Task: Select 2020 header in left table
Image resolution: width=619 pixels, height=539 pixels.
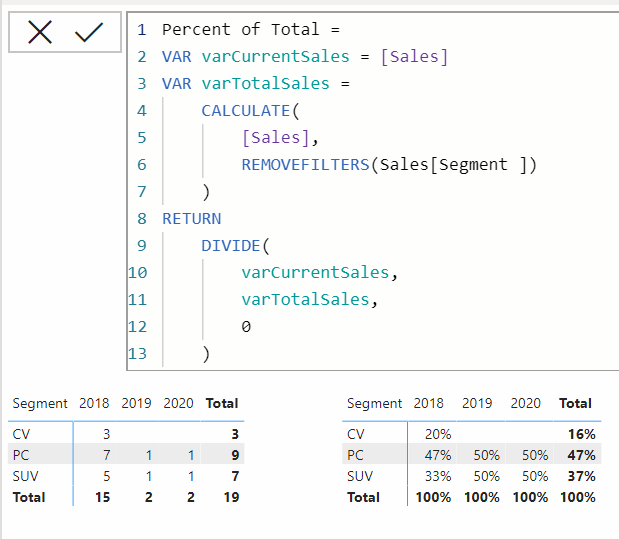Action: pos(178,403)
